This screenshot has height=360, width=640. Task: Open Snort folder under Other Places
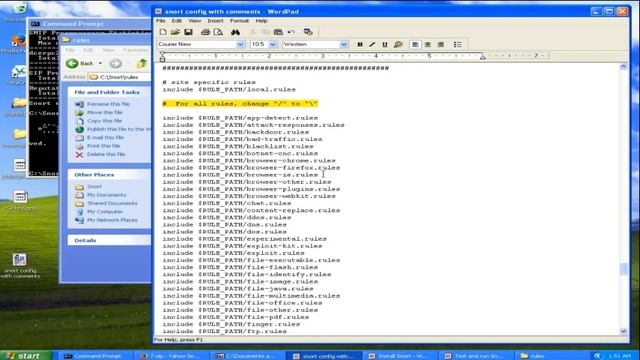click(x=94, y=187)
